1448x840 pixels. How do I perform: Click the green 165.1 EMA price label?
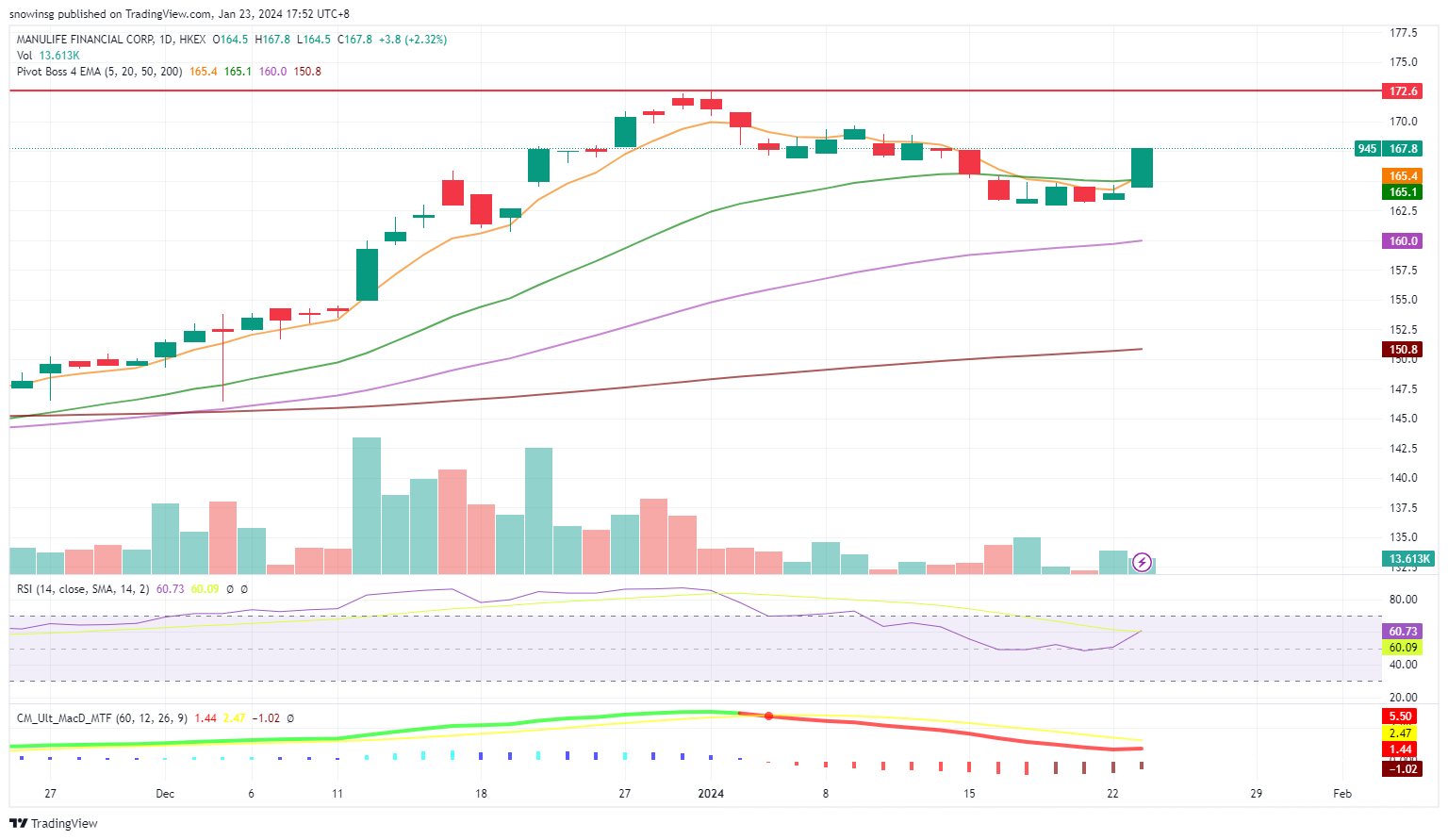point(1403,192)
